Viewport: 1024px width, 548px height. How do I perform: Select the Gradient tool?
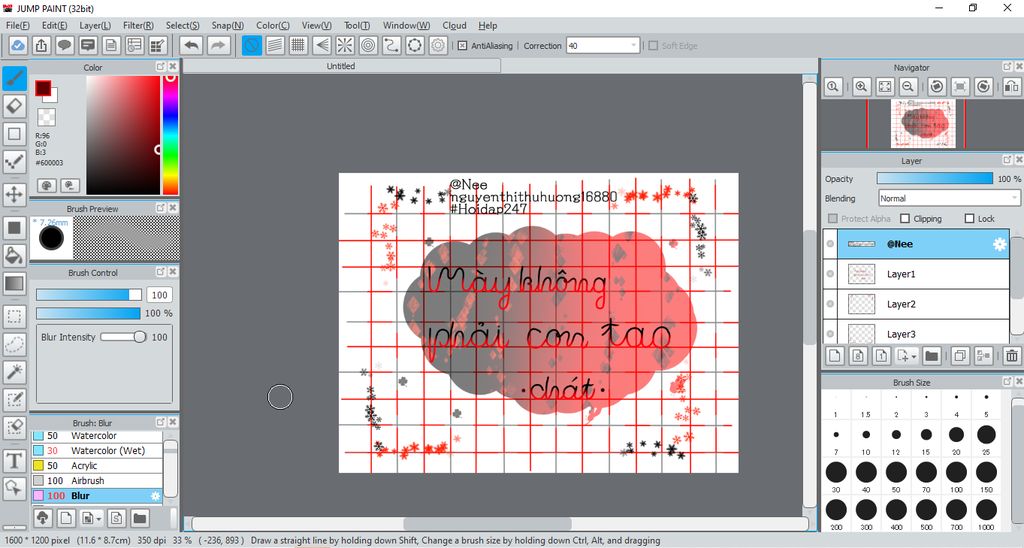click(14, 283)
